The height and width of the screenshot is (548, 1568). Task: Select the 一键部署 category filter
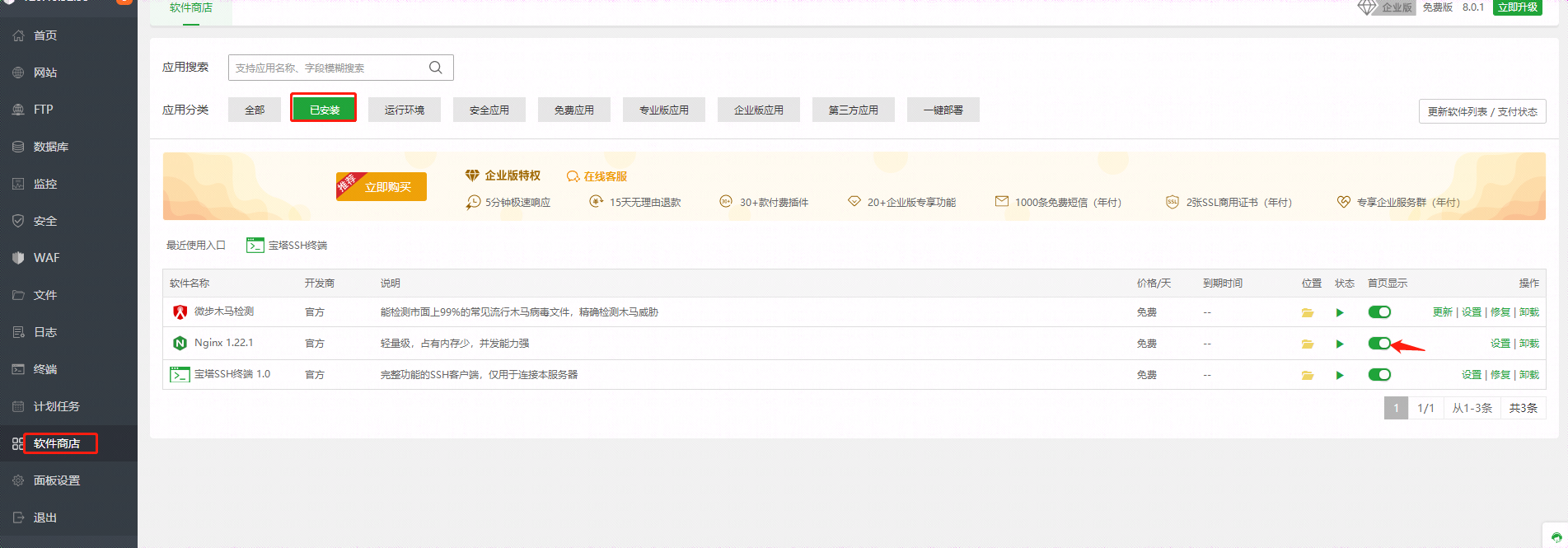point(943,110)
